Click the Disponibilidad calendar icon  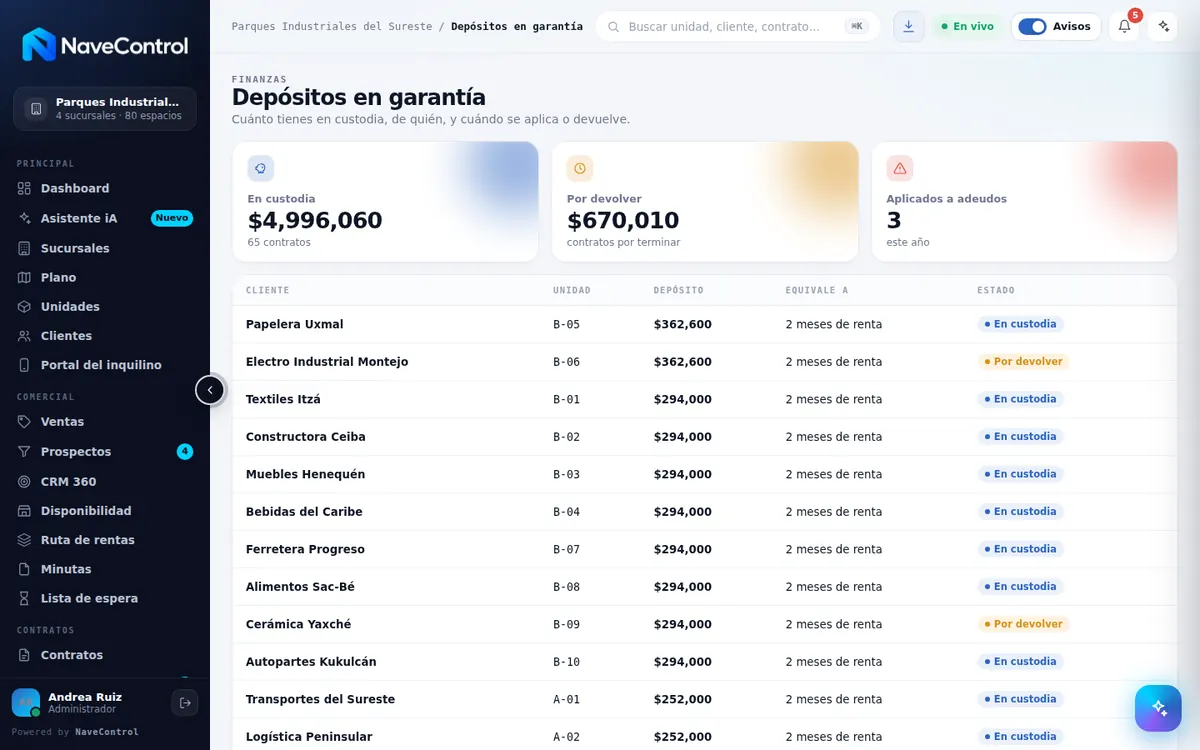[x=25, y=511]
